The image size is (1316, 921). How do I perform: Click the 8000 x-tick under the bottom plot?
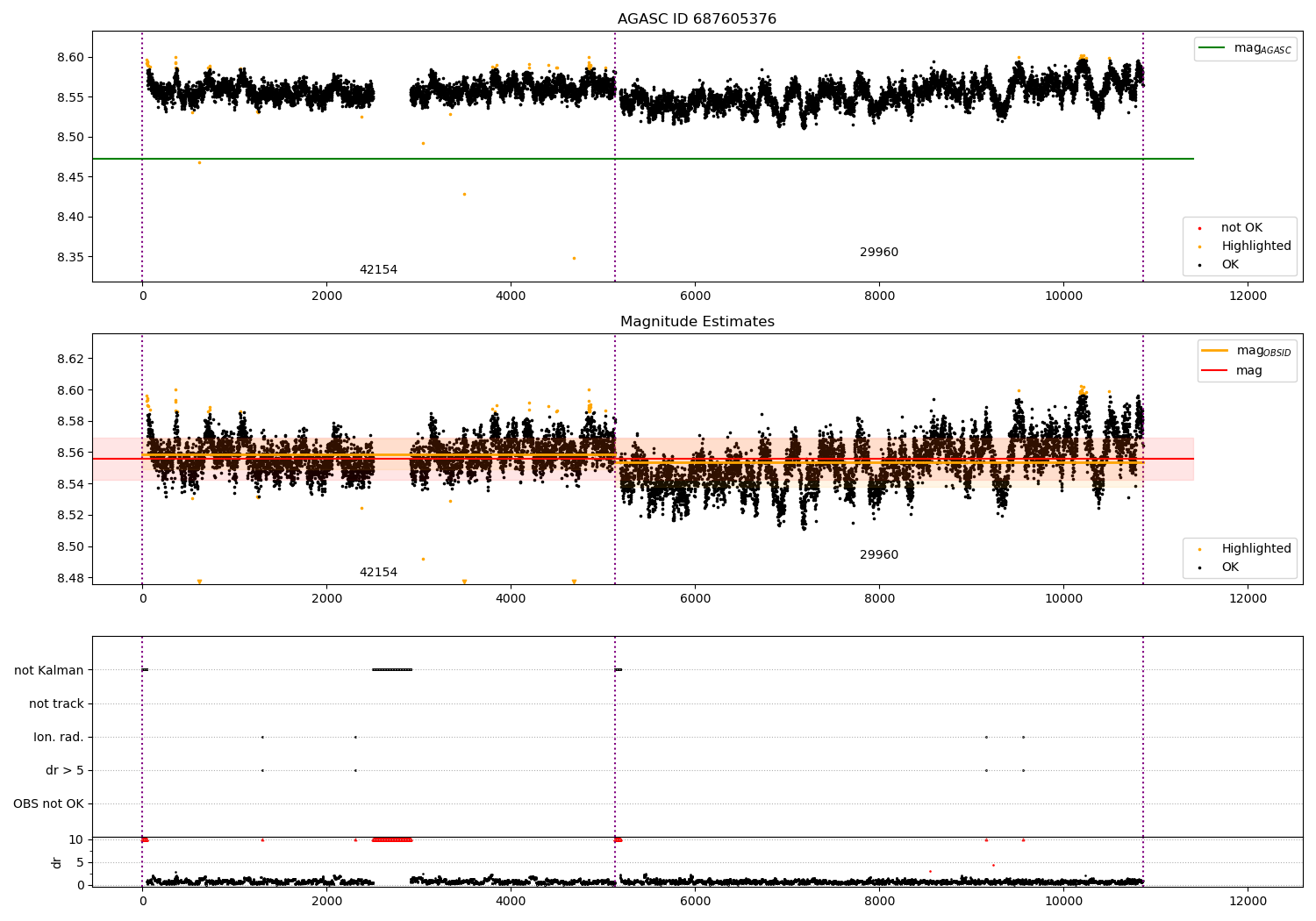pos(879,901)
